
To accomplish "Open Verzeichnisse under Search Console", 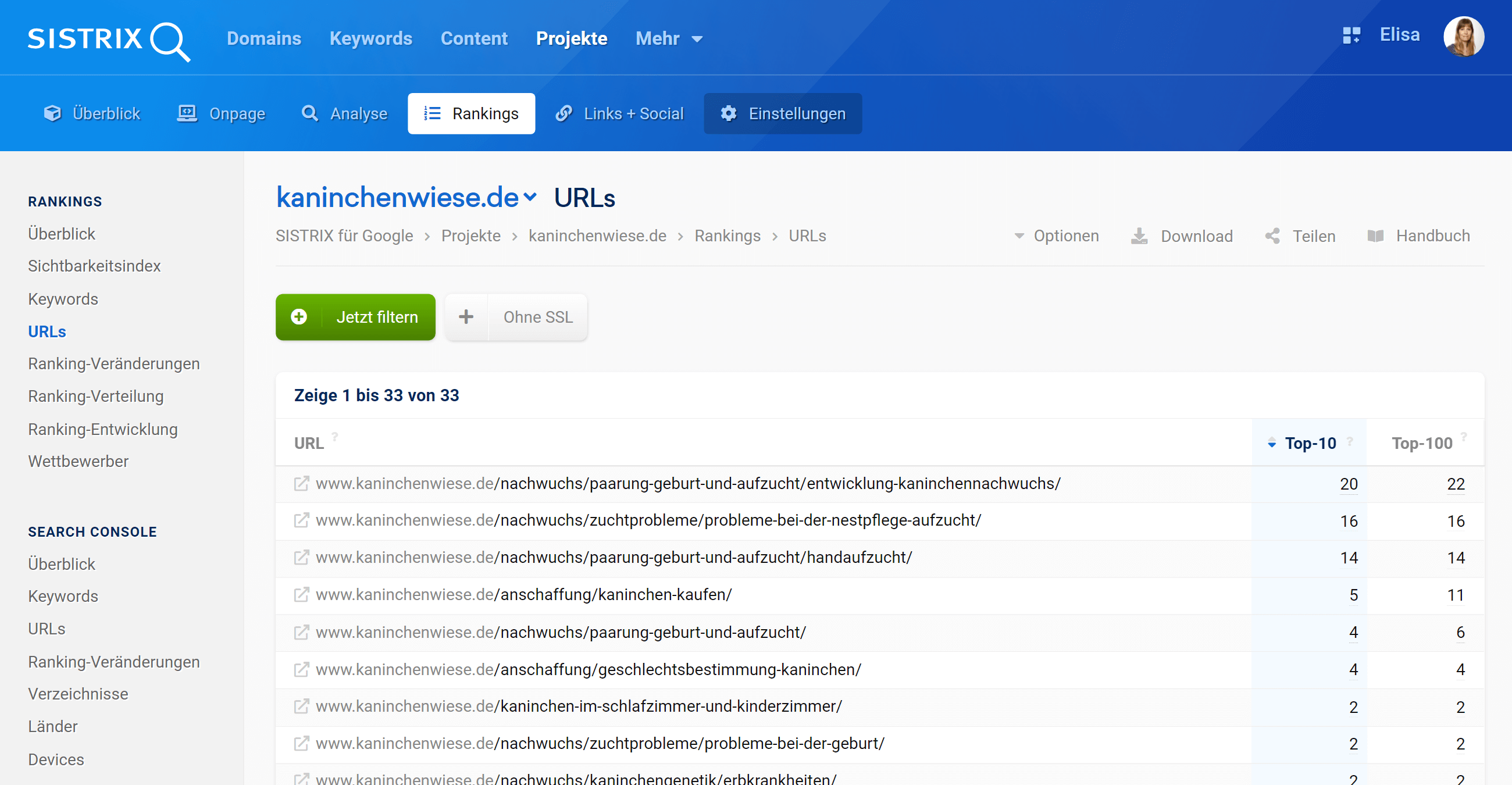I will tap(78, 694).
